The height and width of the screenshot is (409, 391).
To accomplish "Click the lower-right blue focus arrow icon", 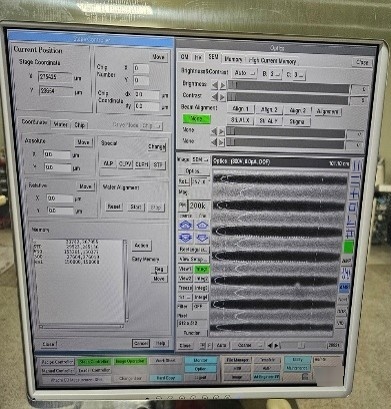I will point(202,238).
